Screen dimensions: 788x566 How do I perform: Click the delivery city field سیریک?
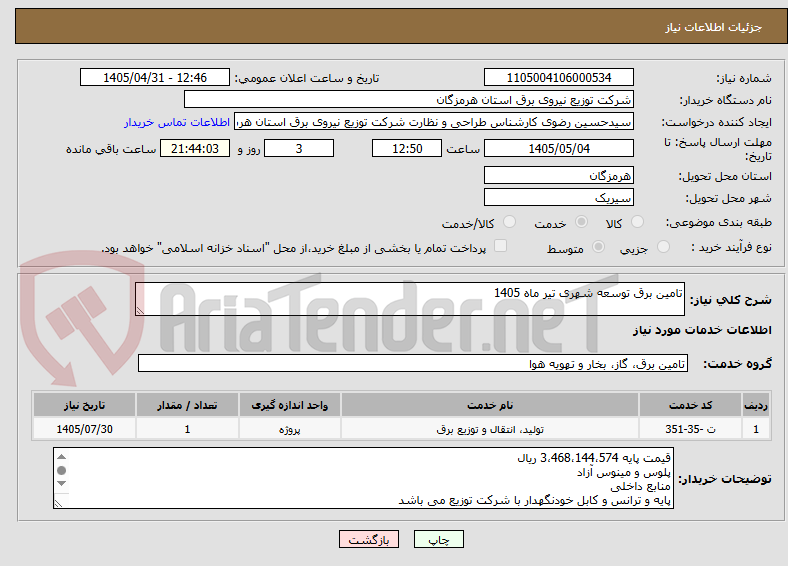558,197
